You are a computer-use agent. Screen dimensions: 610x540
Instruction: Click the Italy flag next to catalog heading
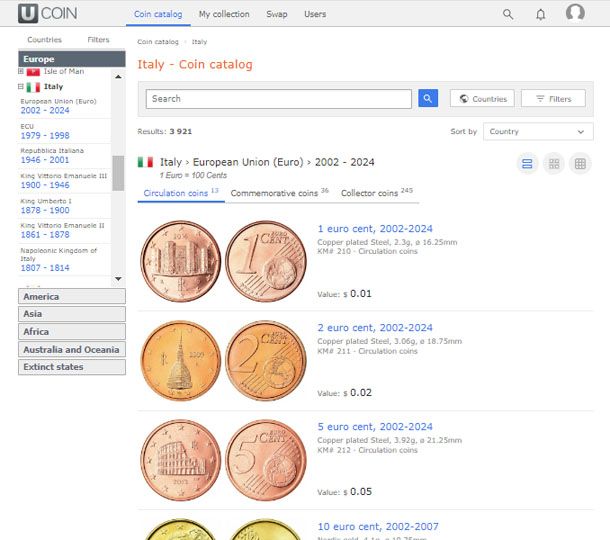(145, 162)
